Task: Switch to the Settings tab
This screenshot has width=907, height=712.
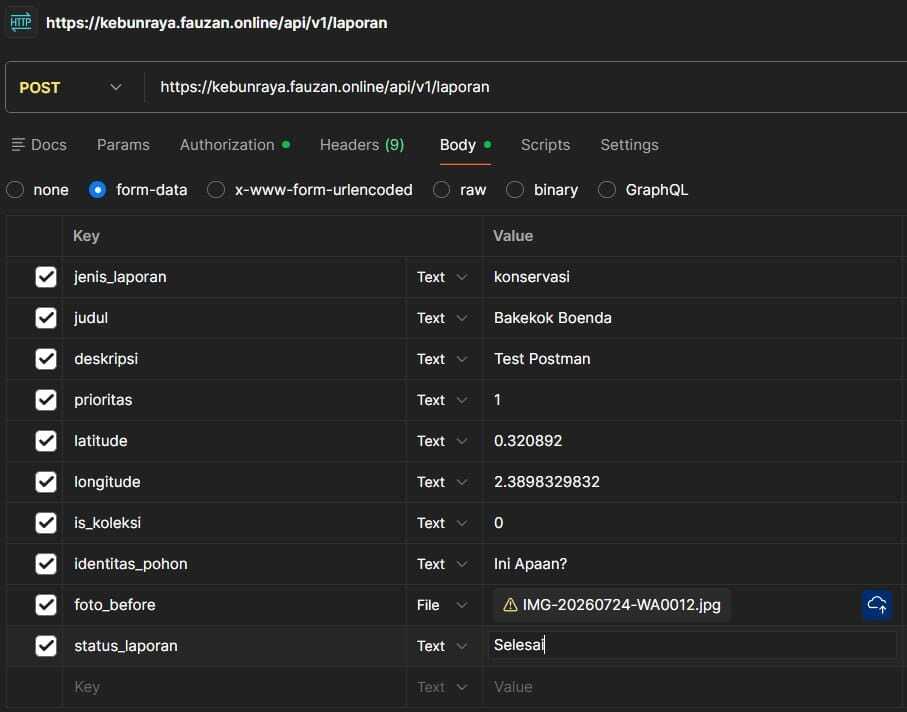Action: click(x=629, y=145)
